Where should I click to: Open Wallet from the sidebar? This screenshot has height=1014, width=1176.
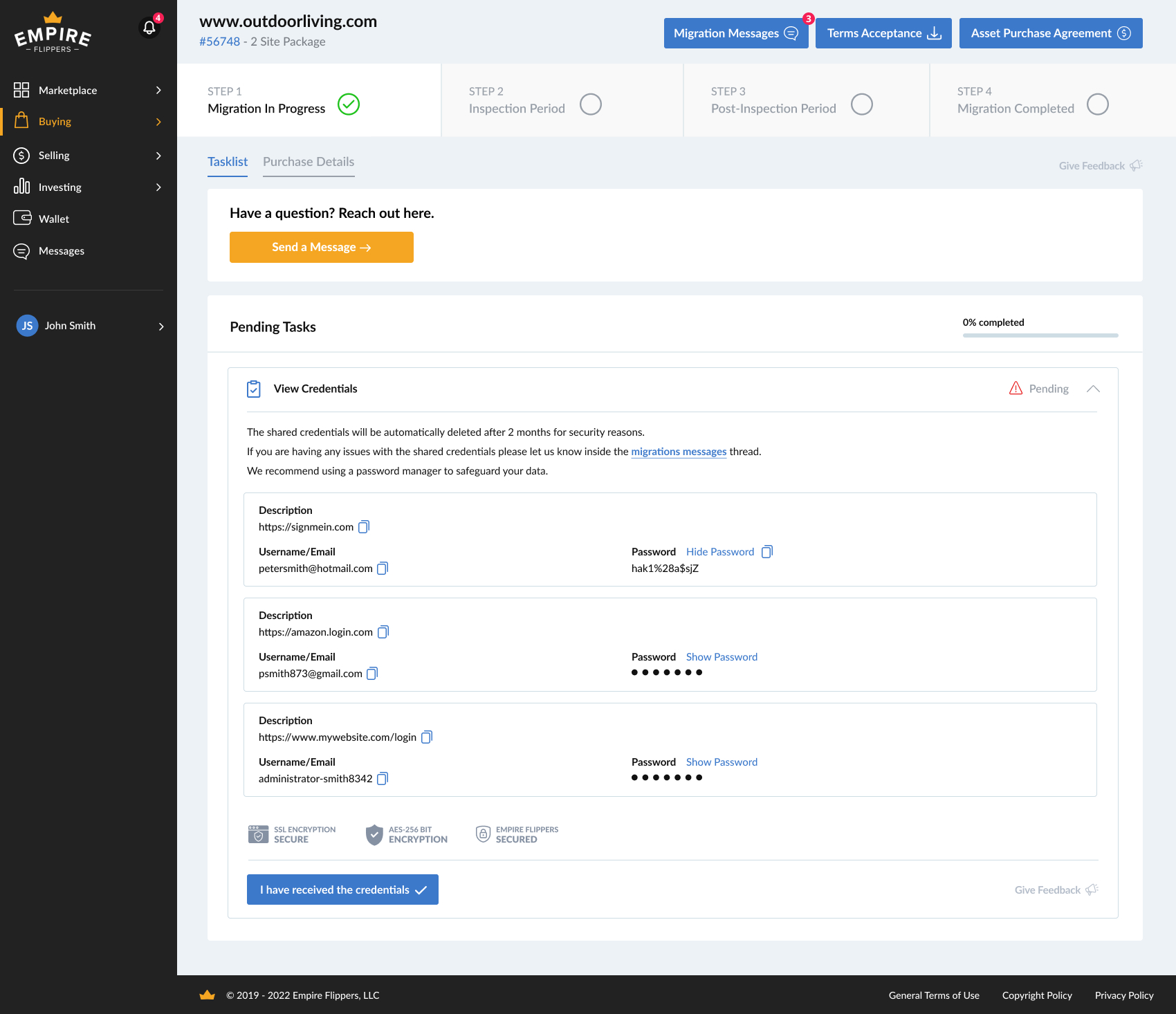pyautogui.click(x=53, y=219)
